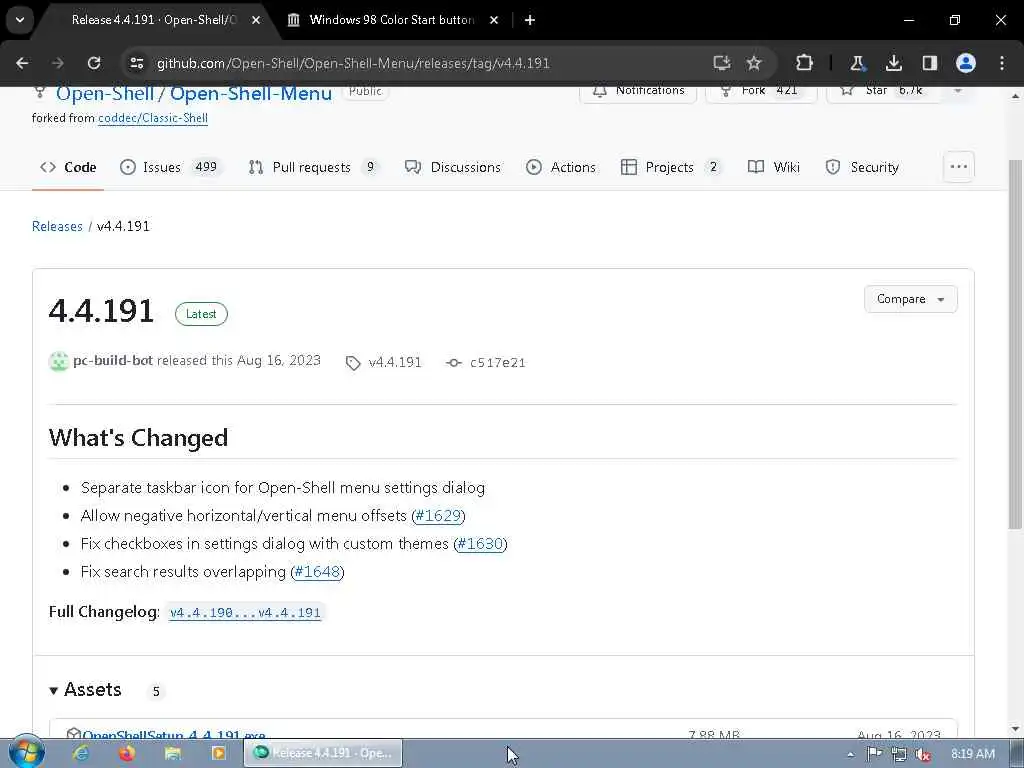
Task: Toggle the browser side panel icon
Action: [x=929, y=63]
